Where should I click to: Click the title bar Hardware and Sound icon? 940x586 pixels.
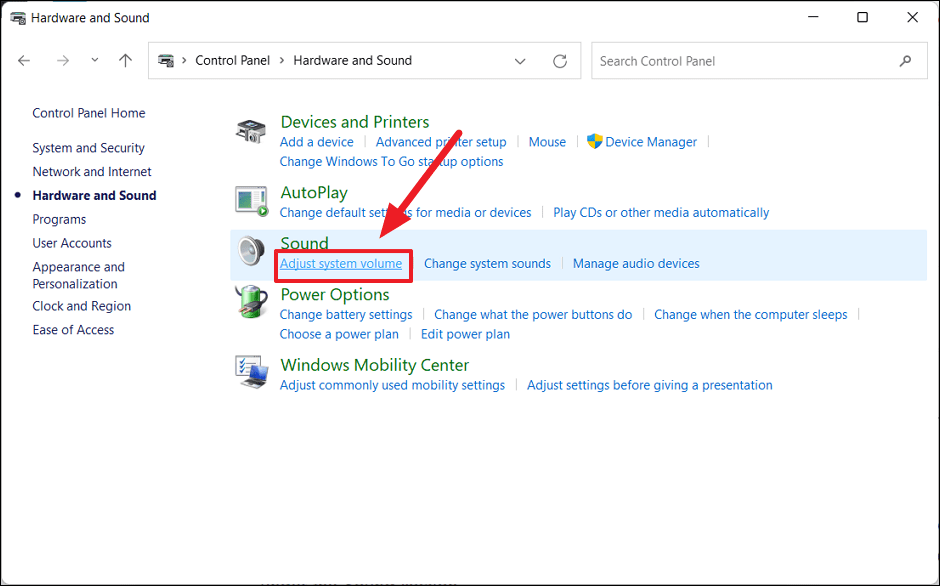click(x=18, y=18)
